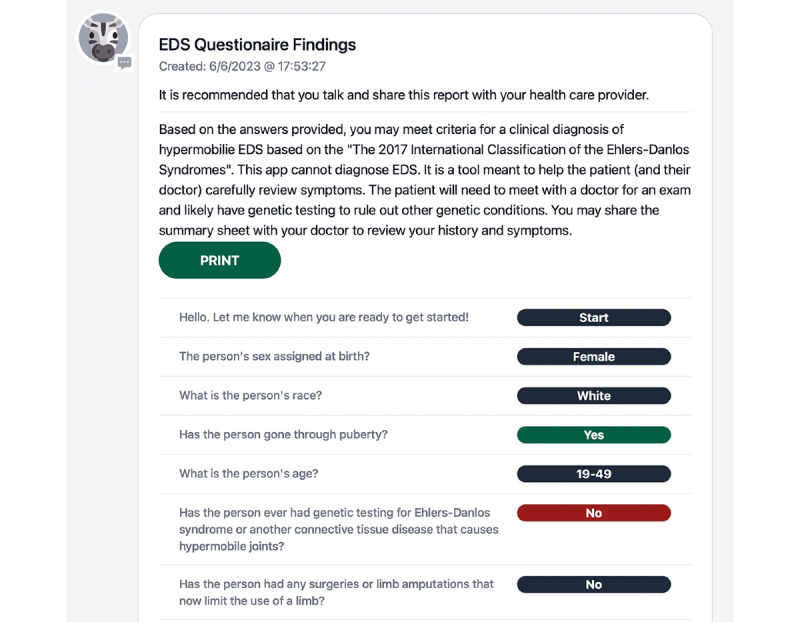This screenshot has height=622, width=800.
Task: Click the Female answer pill
Action: (x=593, y=357)
